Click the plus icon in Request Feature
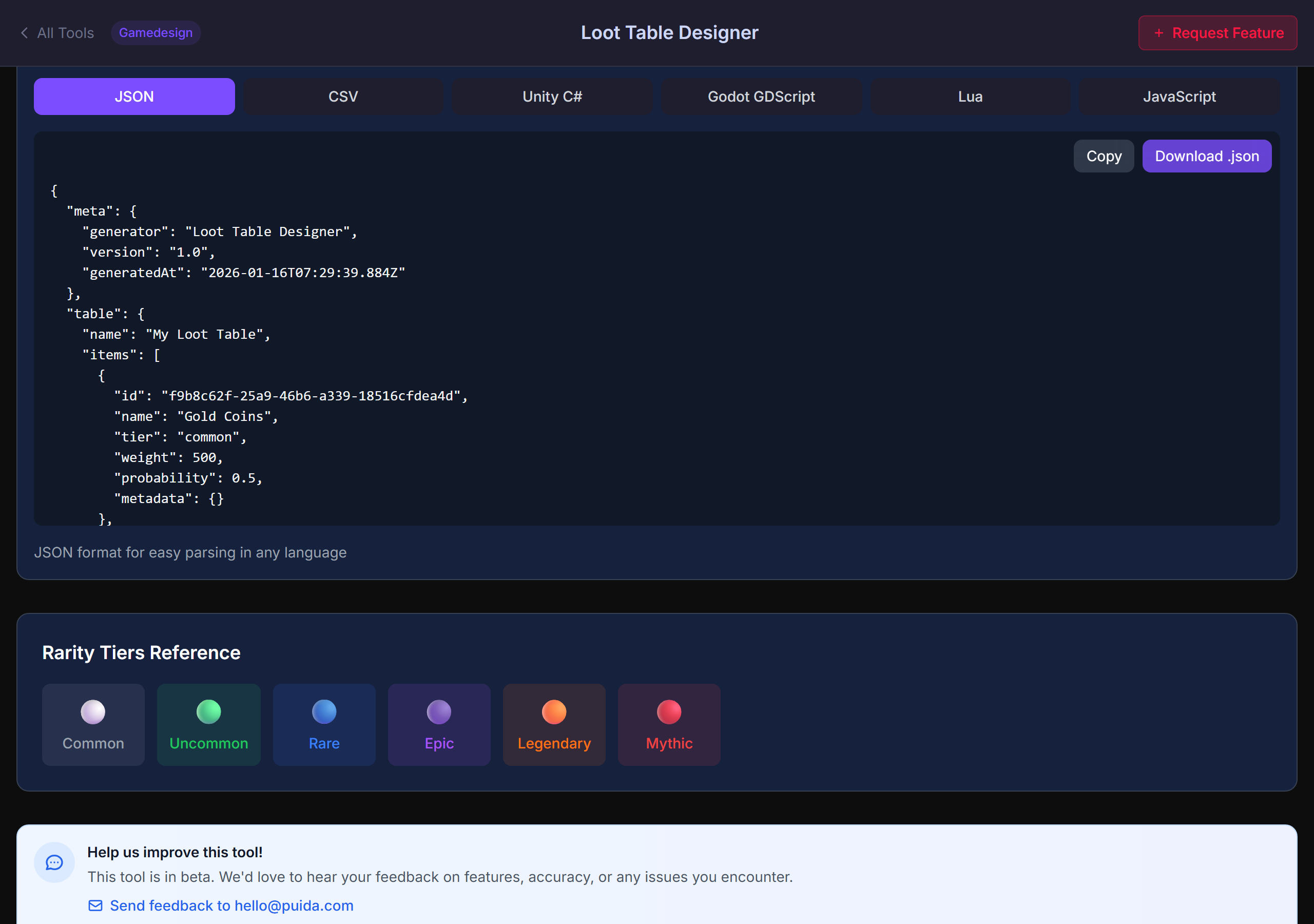 tap(1159, 33)
